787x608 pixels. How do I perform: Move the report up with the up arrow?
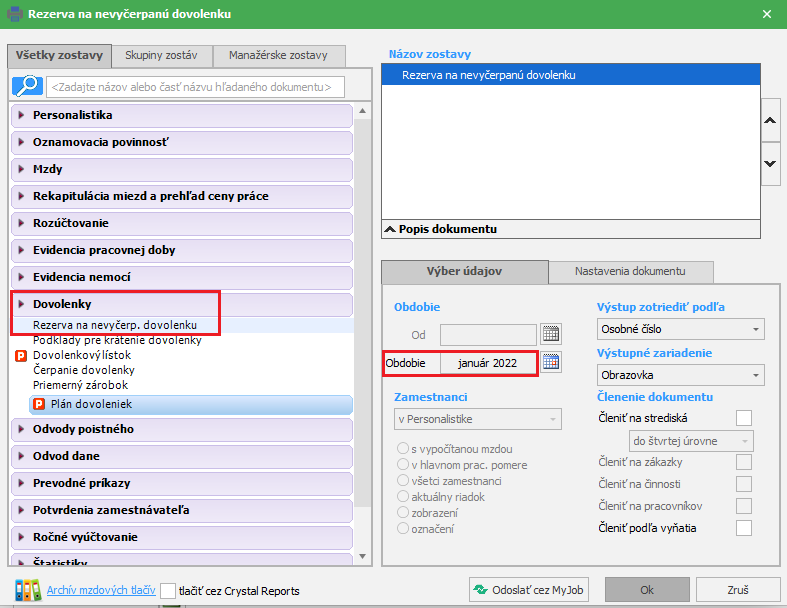770,120
